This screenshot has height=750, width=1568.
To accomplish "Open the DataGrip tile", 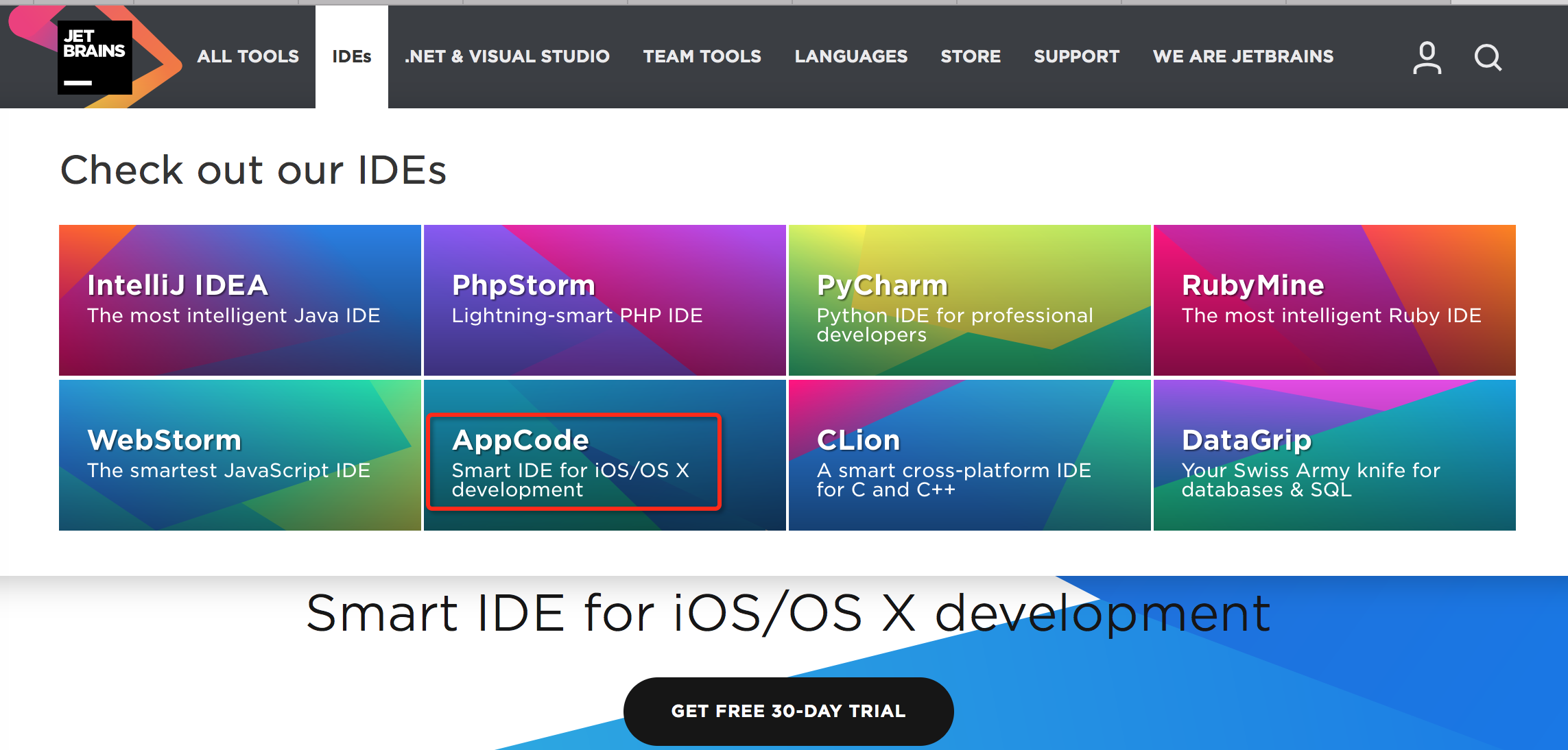I will pyautogui.click(x=1335, y=455).
